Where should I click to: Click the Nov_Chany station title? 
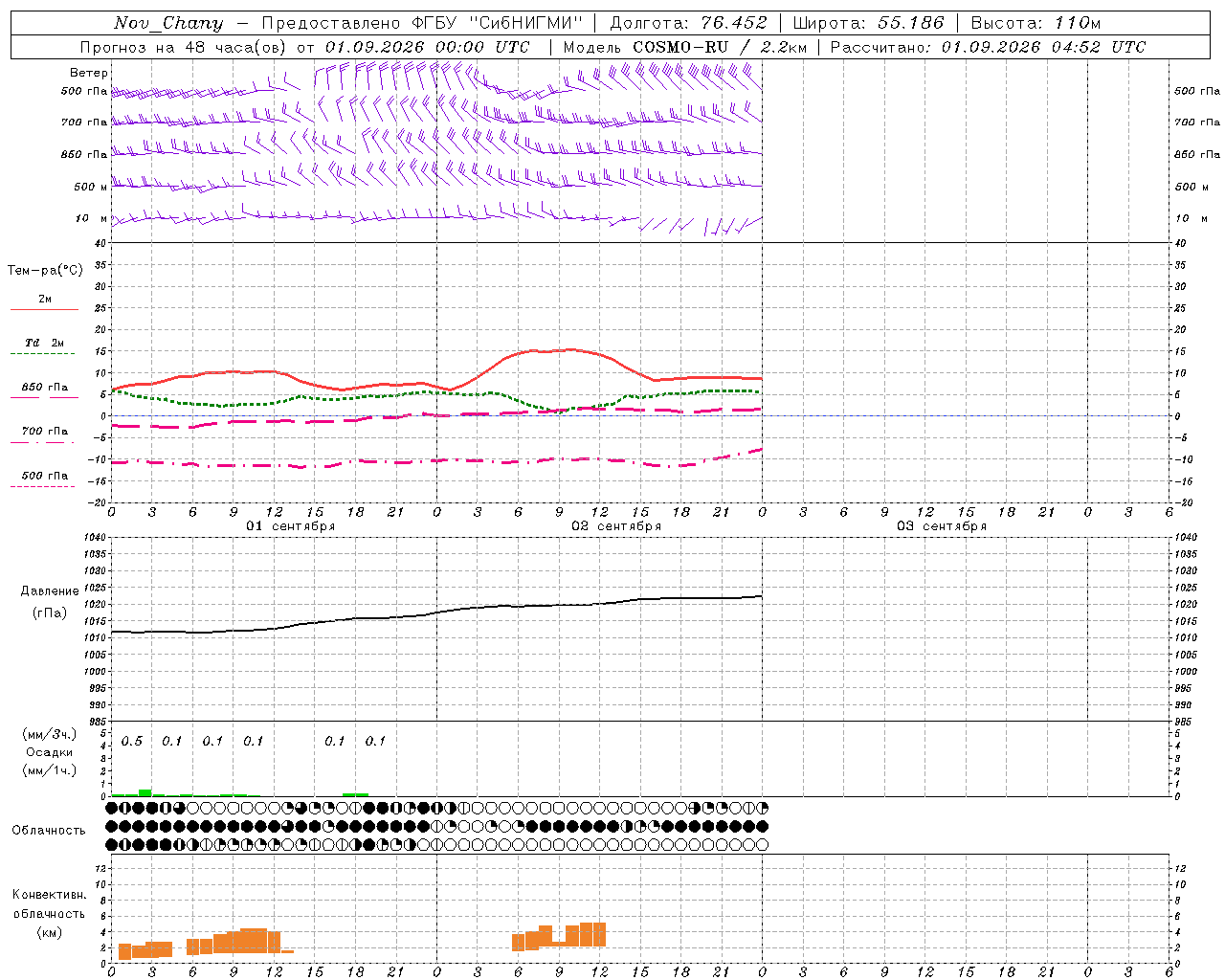pos(168,23)
